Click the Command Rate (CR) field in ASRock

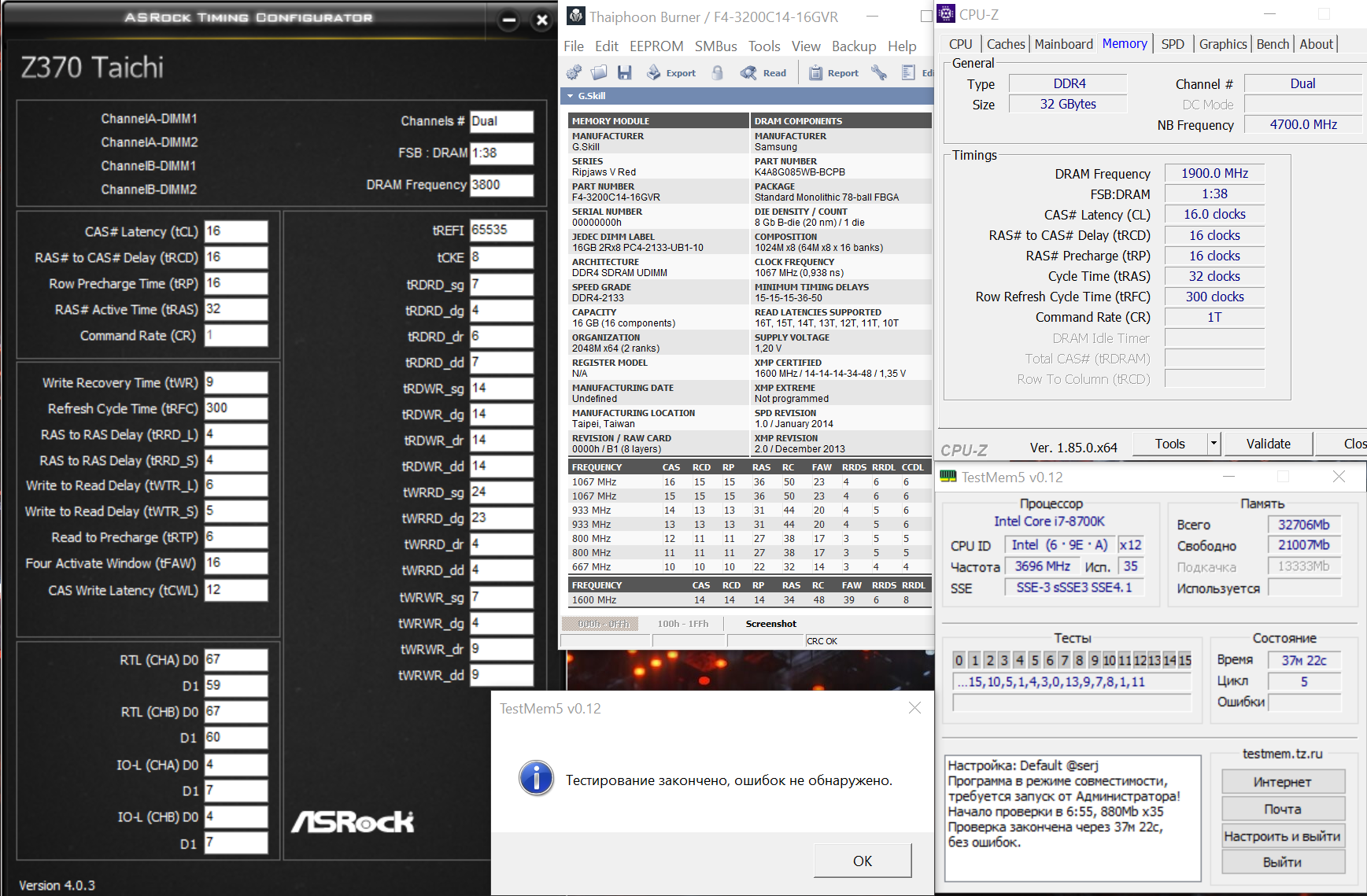236,335
